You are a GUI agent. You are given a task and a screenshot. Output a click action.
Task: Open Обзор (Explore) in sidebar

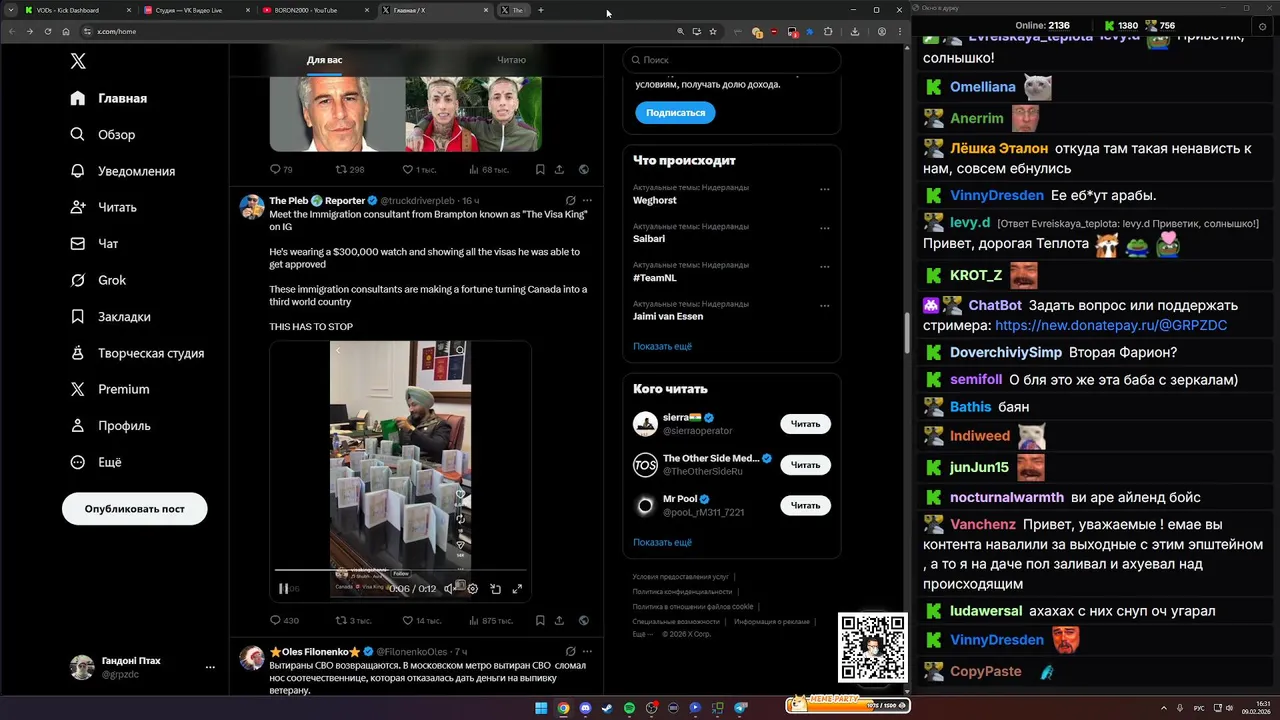point(103,134)
